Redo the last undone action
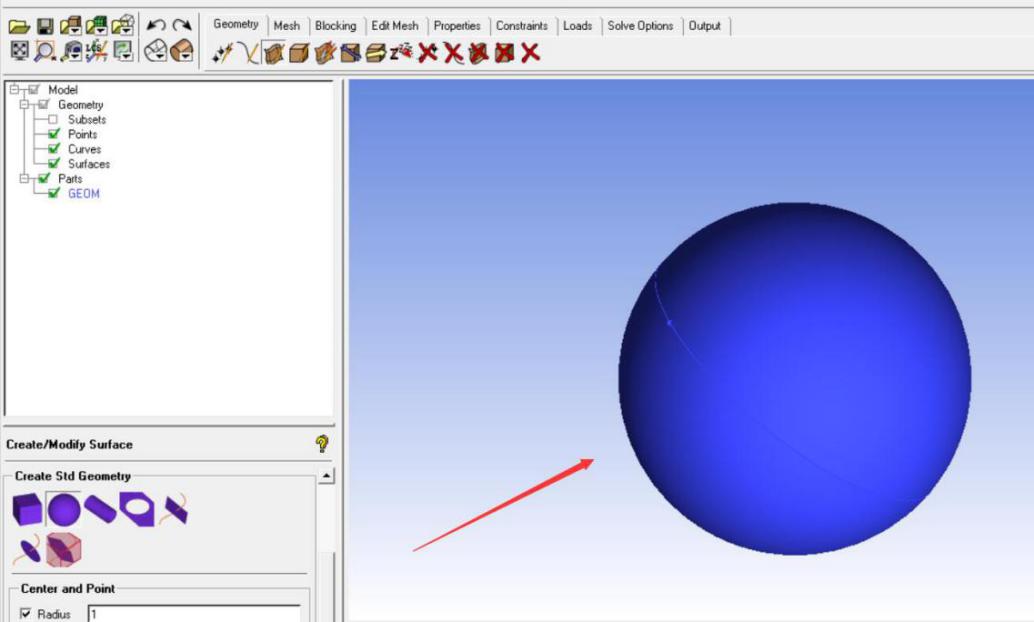 181,26
